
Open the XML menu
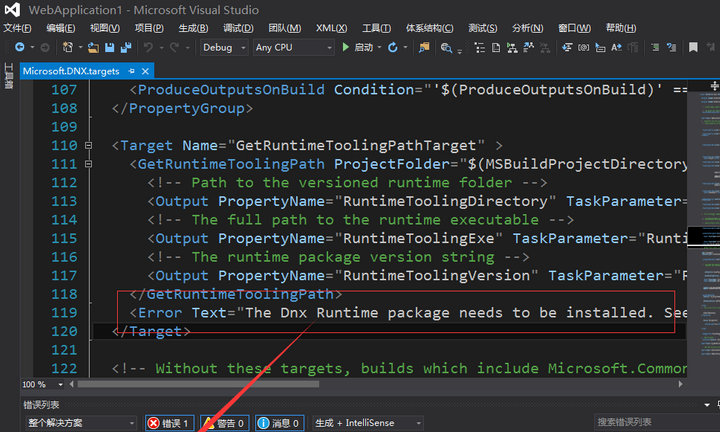click(x=331, y=28)
